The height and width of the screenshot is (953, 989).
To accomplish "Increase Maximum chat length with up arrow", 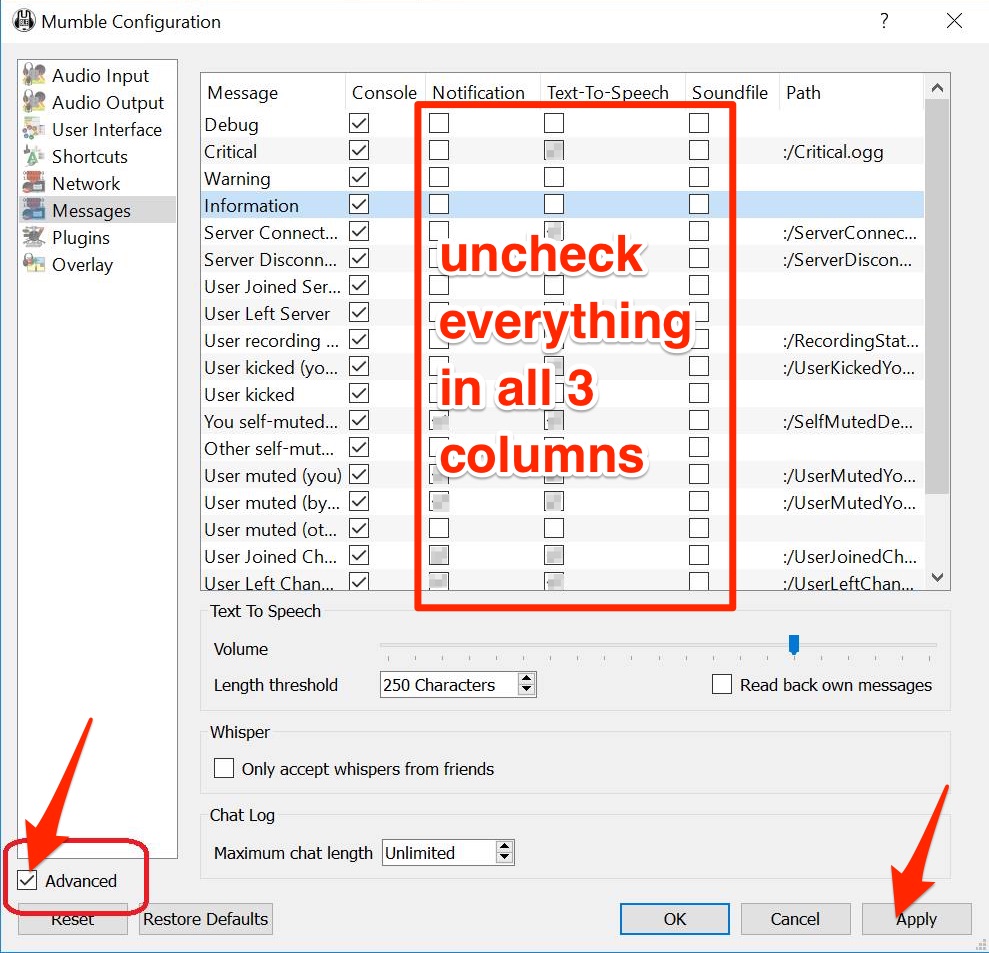I will point(504,846).
